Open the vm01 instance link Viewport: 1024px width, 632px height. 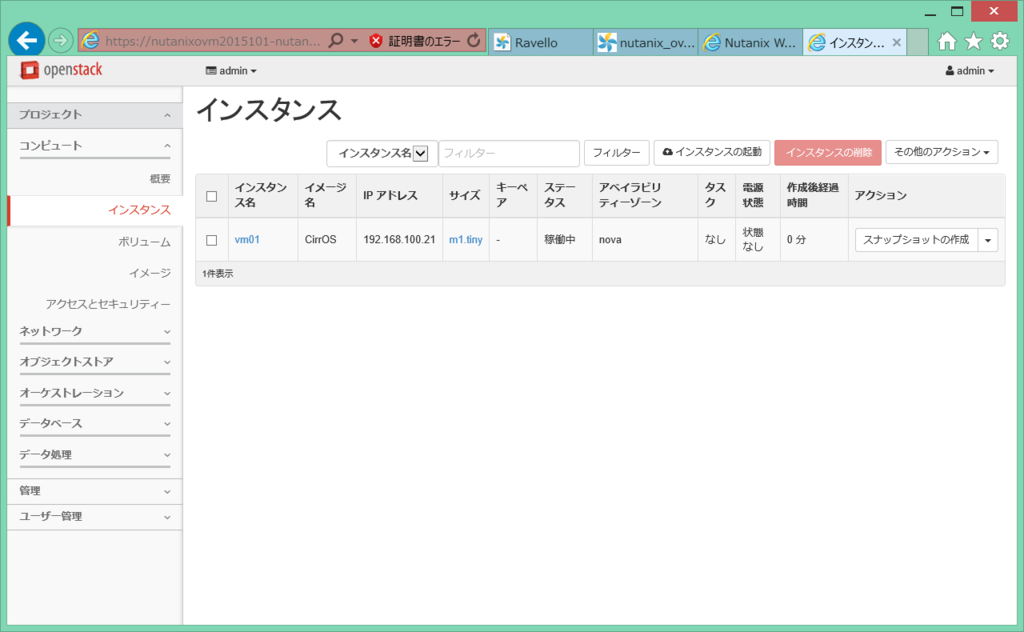point(247,240)
